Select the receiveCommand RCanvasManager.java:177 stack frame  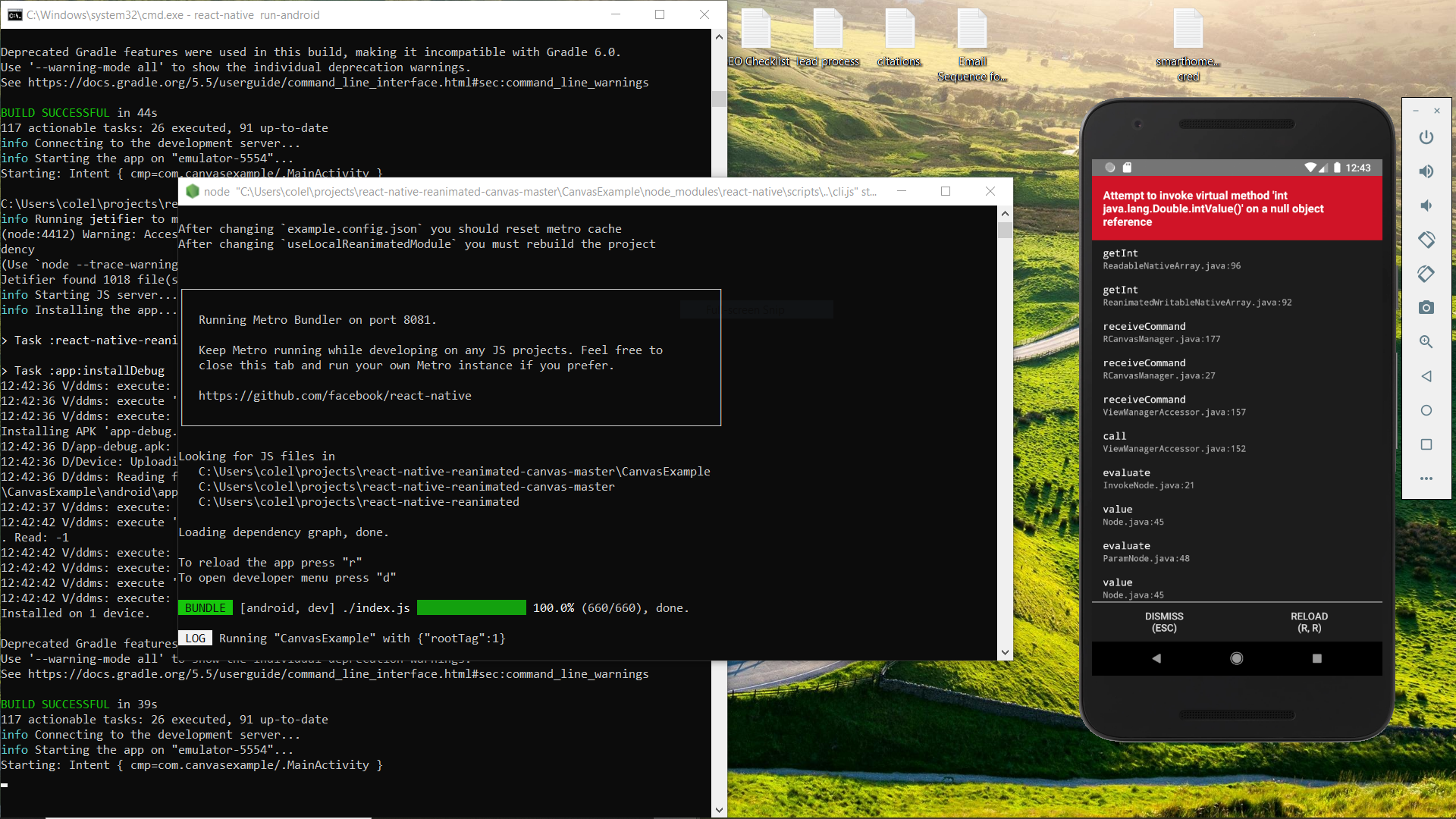tap(1161, 332)
